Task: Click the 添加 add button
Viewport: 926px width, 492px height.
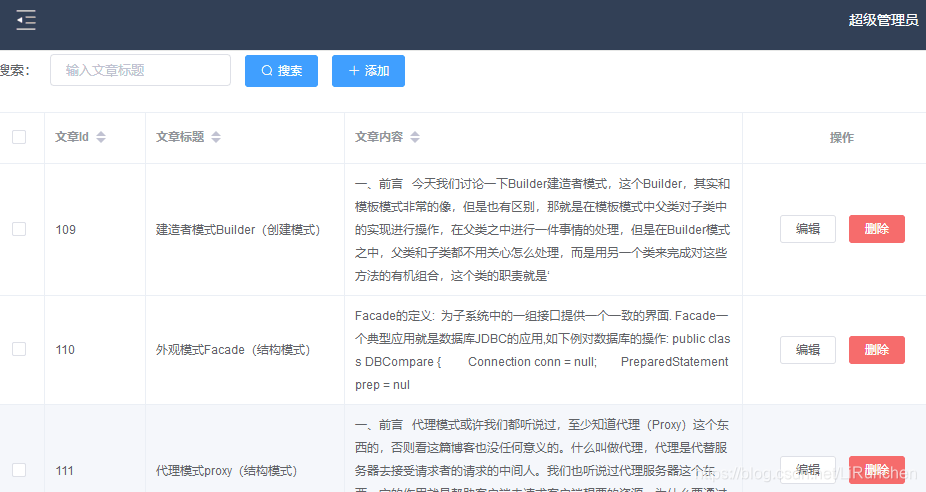Action: click(x=369, y=71)
